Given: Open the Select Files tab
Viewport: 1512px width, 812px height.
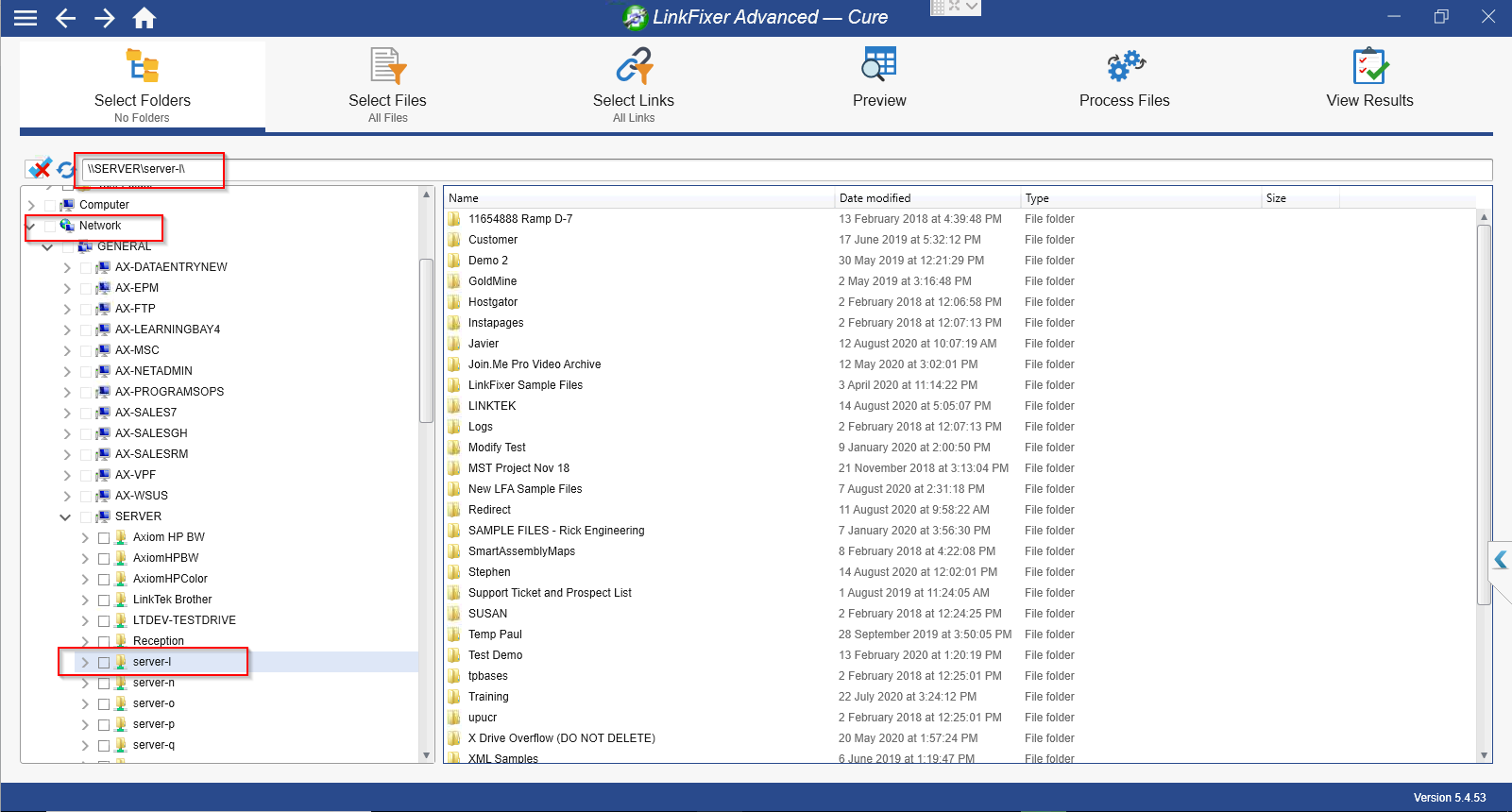Looking at the screenshot, I should tap(388, 85).
